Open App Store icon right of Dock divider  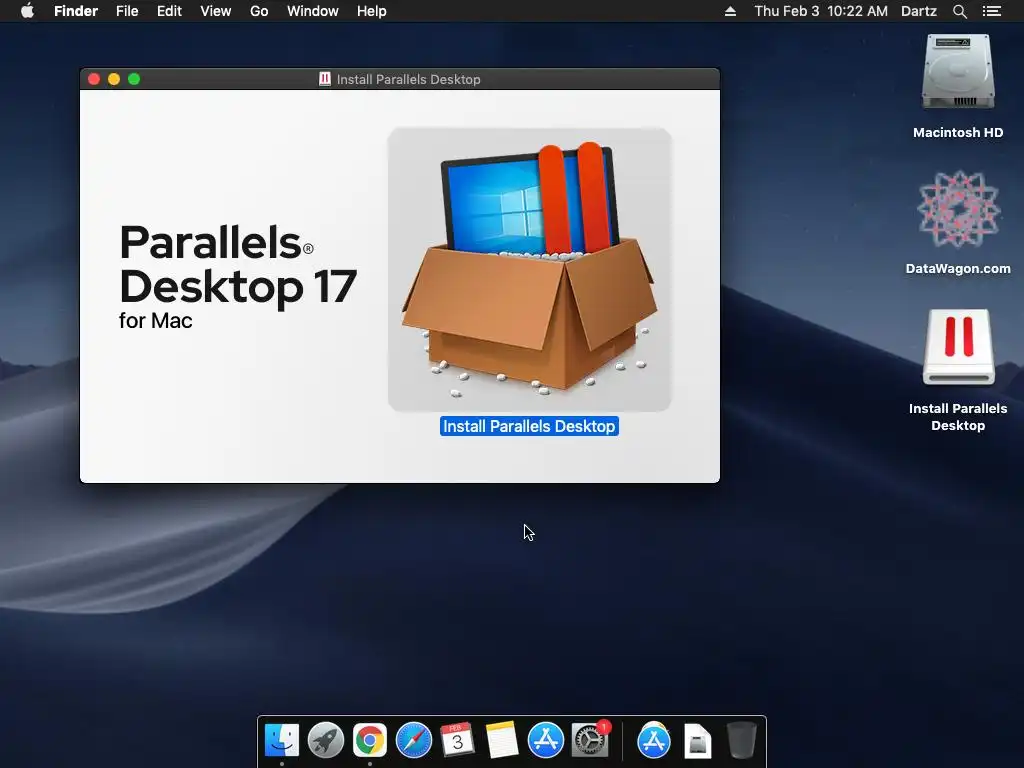[x=654, y=741]
